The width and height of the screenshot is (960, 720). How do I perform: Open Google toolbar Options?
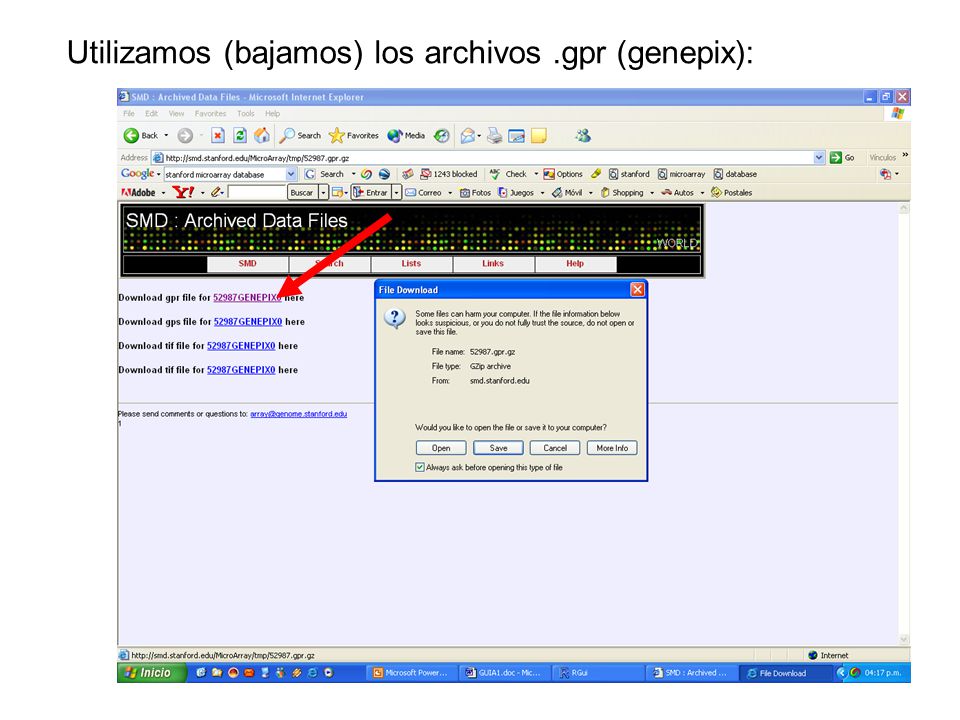[x=563, y=174]
